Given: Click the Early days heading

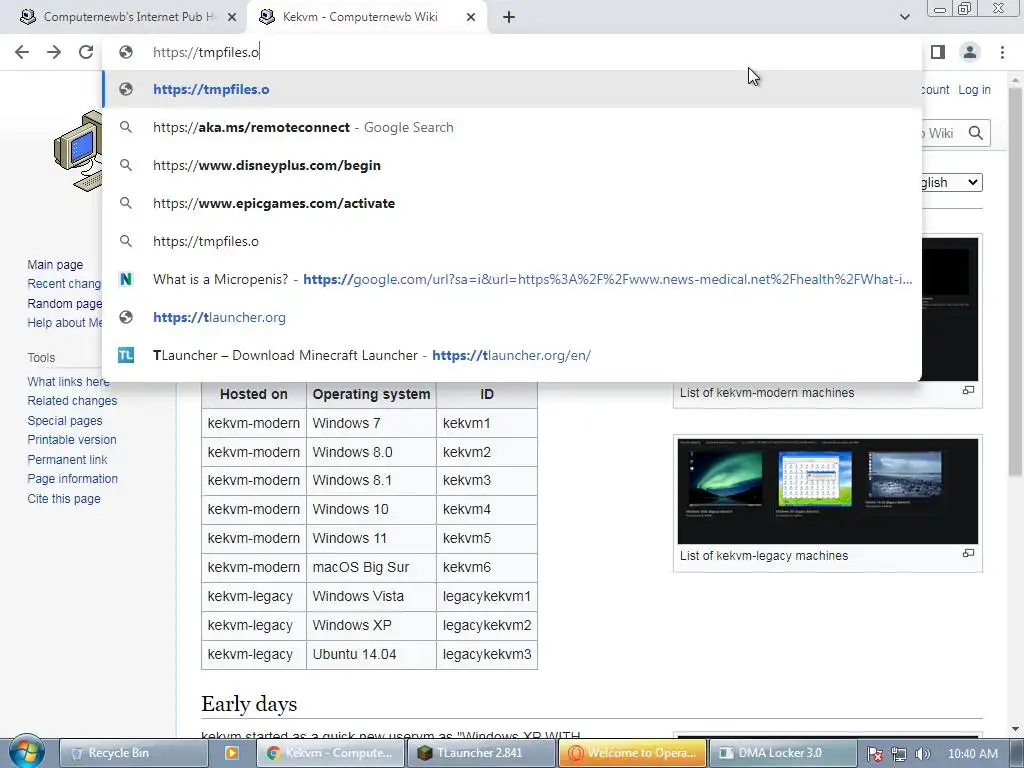Looking at the screenshot, I should pos(249,704).
